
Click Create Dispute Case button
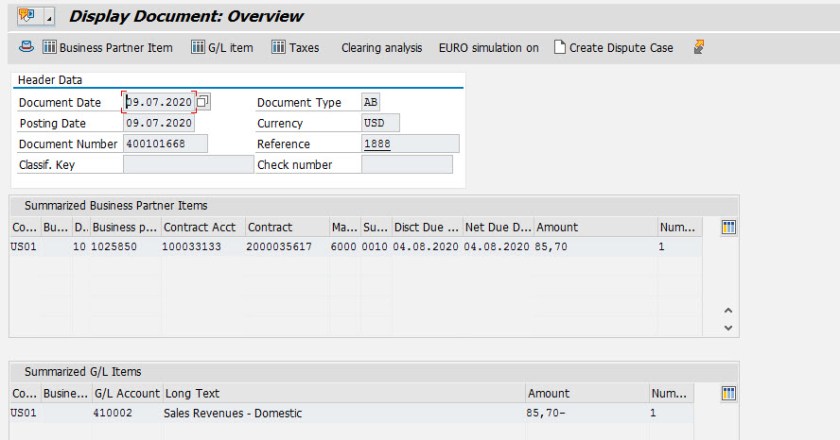point(613,48)
